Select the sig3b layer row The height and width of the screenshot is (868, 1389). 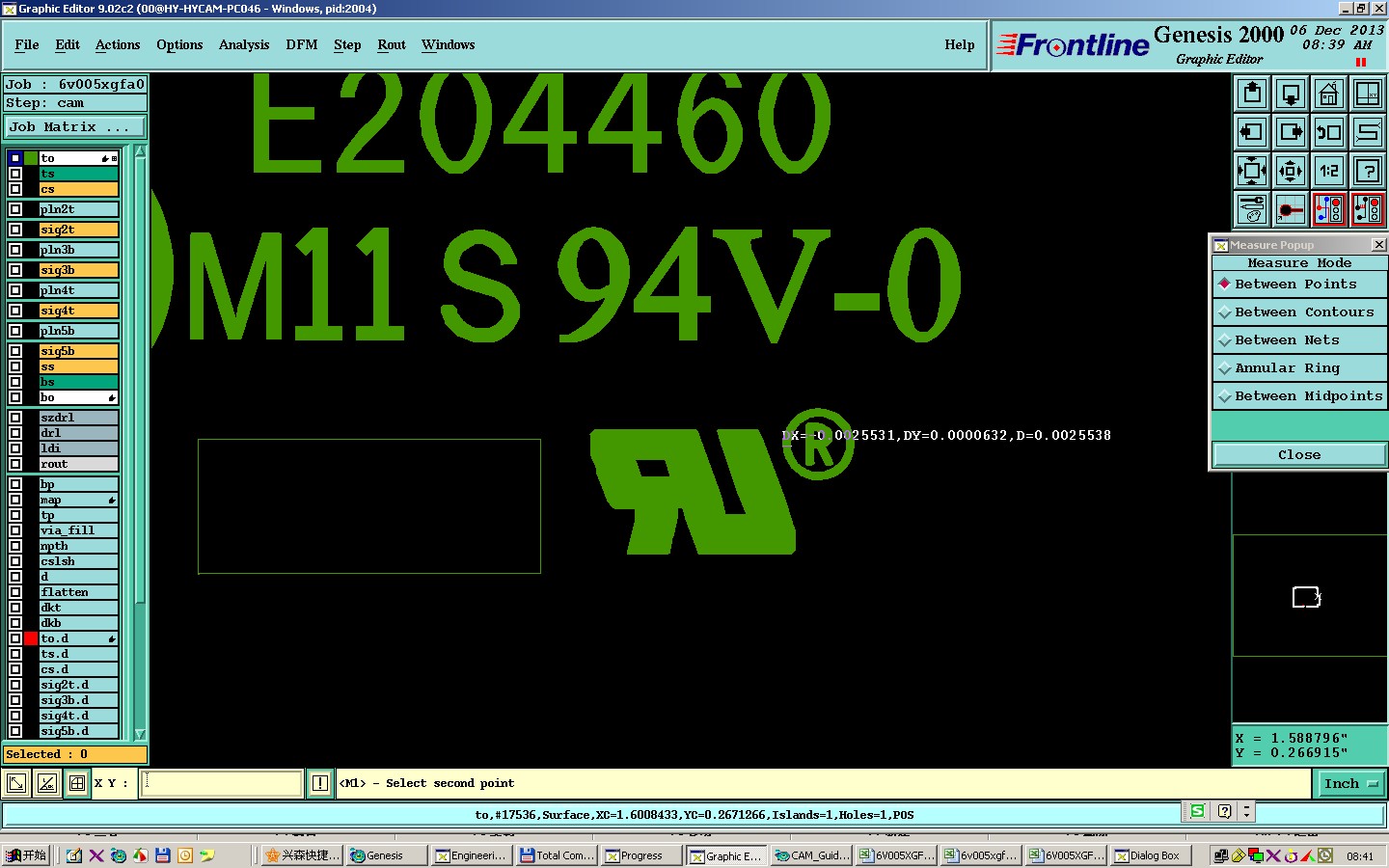[79, 270]
